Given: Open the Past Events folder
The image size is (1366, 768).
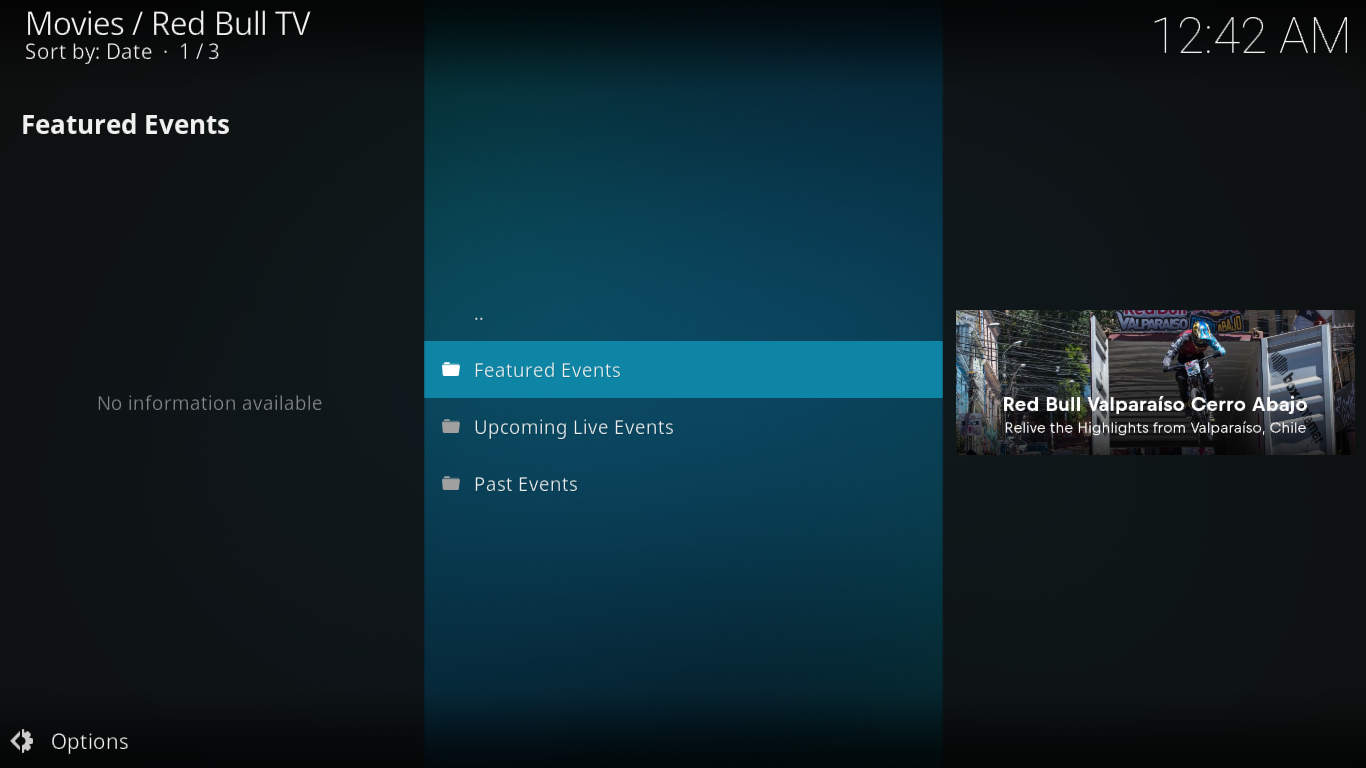Looking at the screenshot, I should 683,484.
